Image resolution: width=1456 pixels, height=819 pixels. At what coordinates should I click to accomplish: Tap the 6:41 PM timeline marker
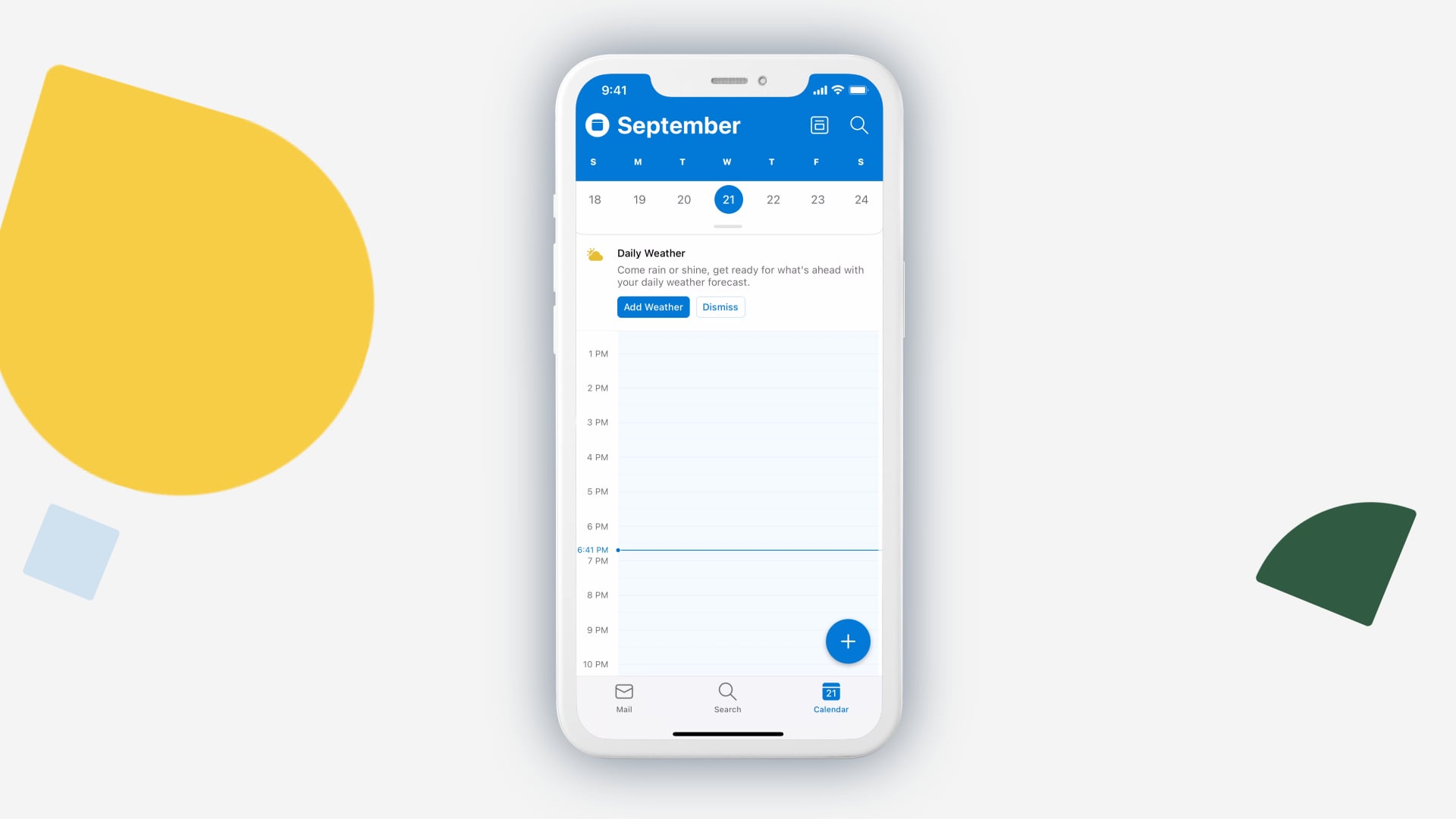(x=614, y=549)
